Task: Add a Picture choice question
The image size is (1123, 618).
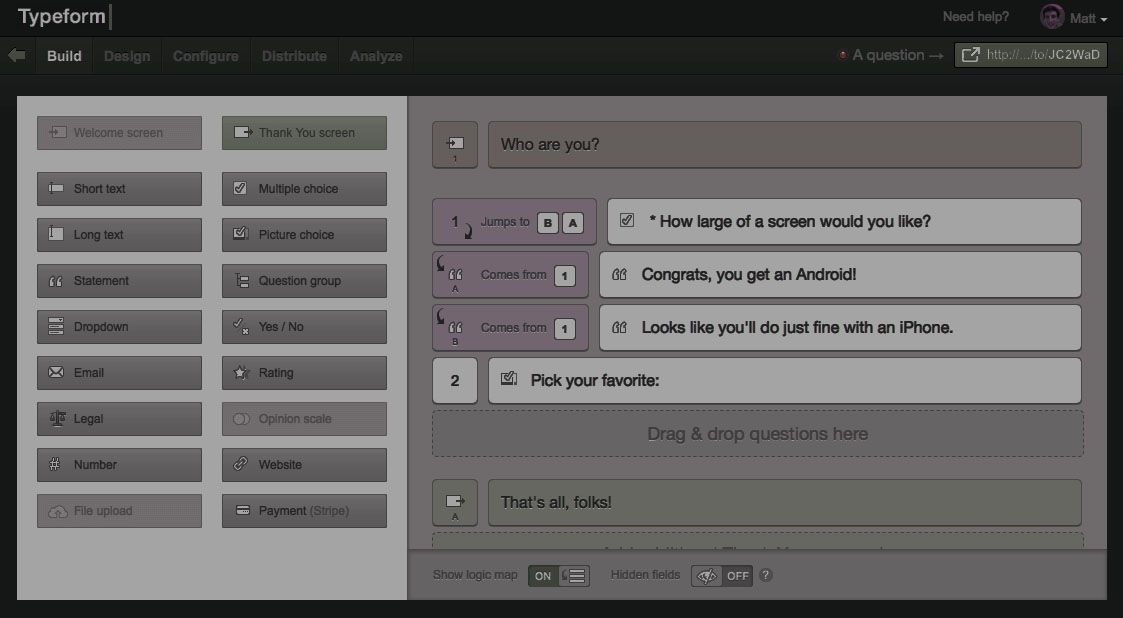Action: pyautogui.click(x=303, y=234)
